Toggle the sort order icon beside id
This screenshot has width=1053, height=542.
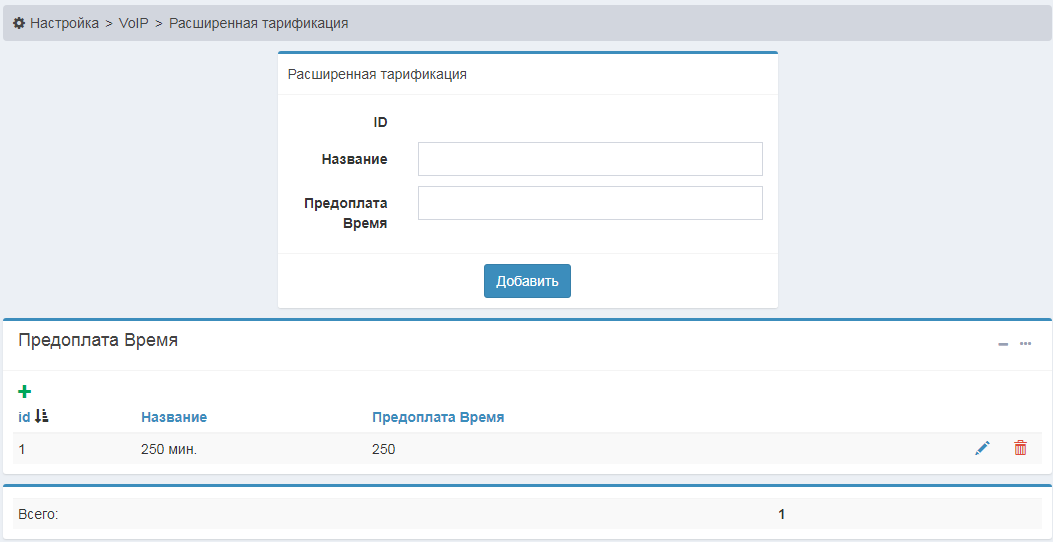41,416
